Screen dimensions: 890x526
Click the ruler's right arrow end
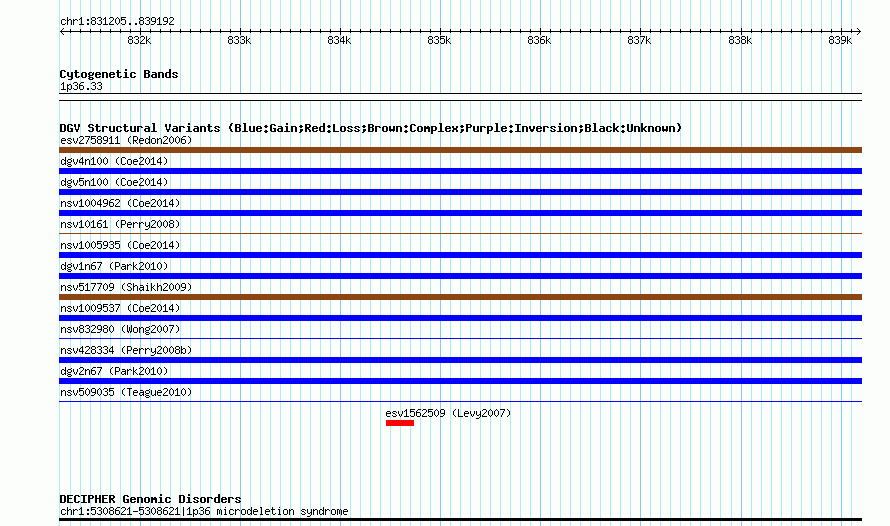click(859, 31)
